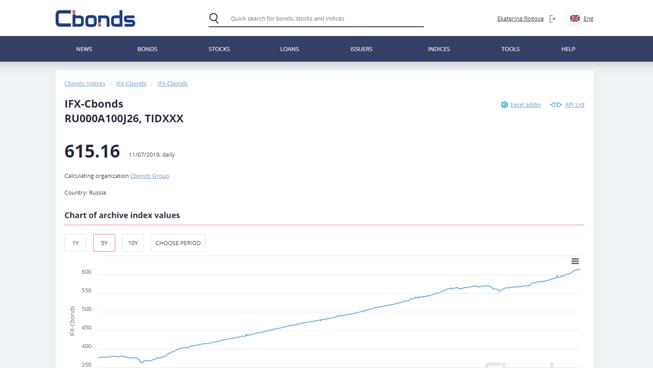The width and height of the screenshot is (653, 368).
Task: Open the Indices menu item
Action: tap(439, 49)
